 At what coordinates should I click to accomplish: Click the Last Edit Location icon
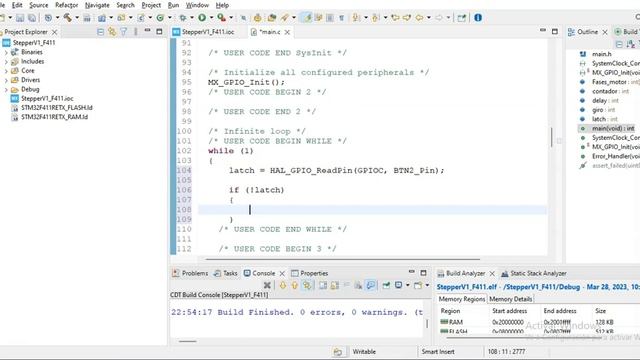click(x=395, y=18)
